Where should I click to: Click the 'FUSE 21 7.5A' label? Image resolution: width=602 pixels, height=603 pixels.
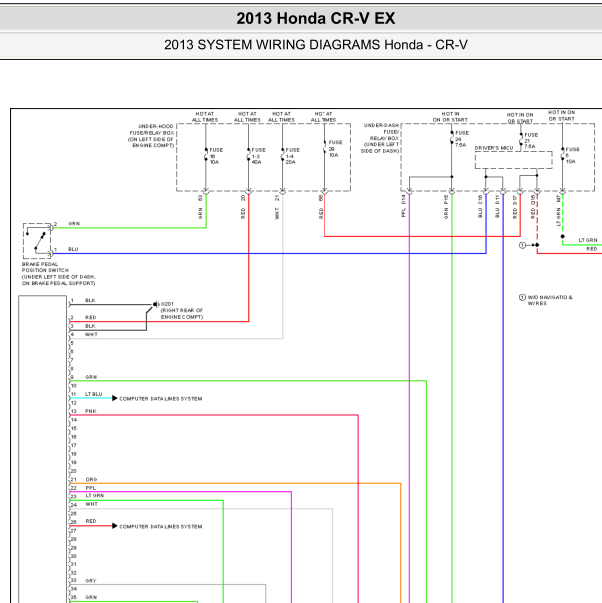[x=531, y=140]
